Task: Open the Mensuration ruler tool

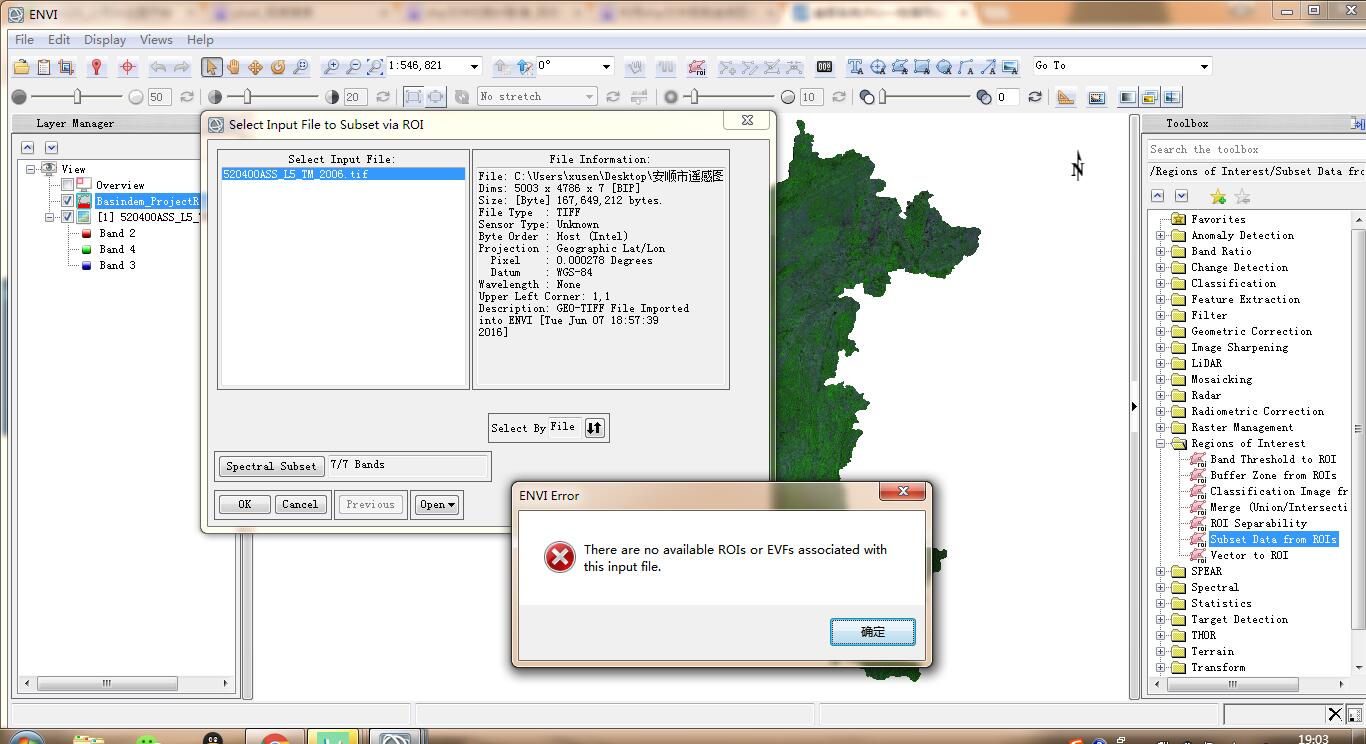Action: (1066, 97)
